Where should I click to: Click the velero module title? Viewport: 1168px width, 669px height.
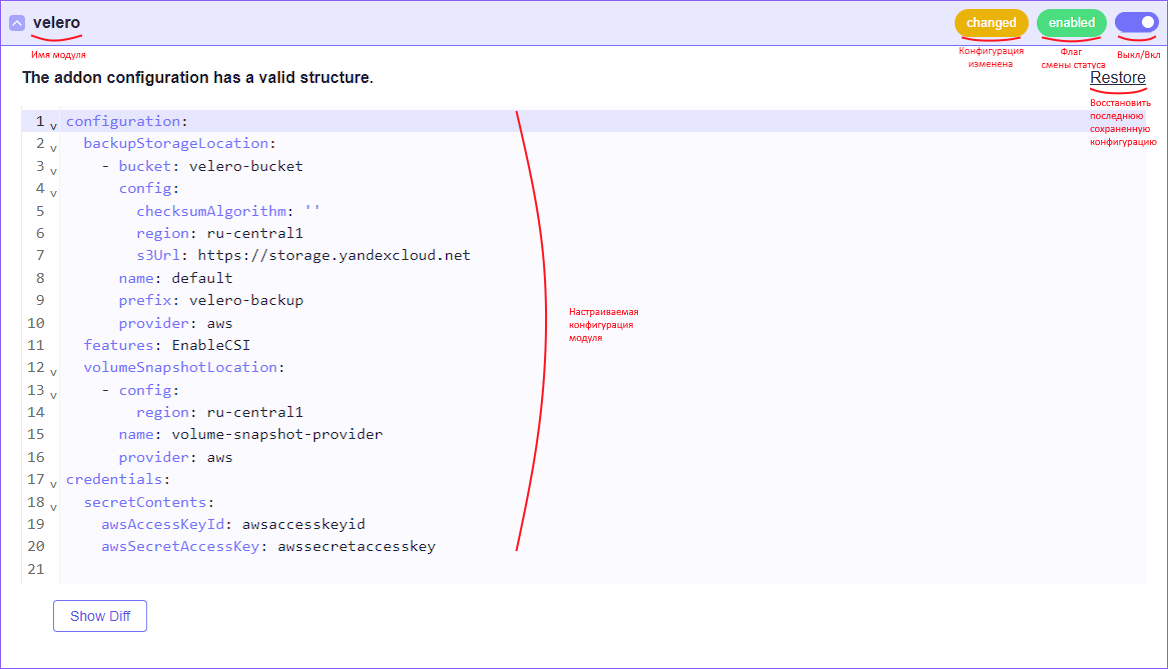pyautogui.click(x=56, y=23)
